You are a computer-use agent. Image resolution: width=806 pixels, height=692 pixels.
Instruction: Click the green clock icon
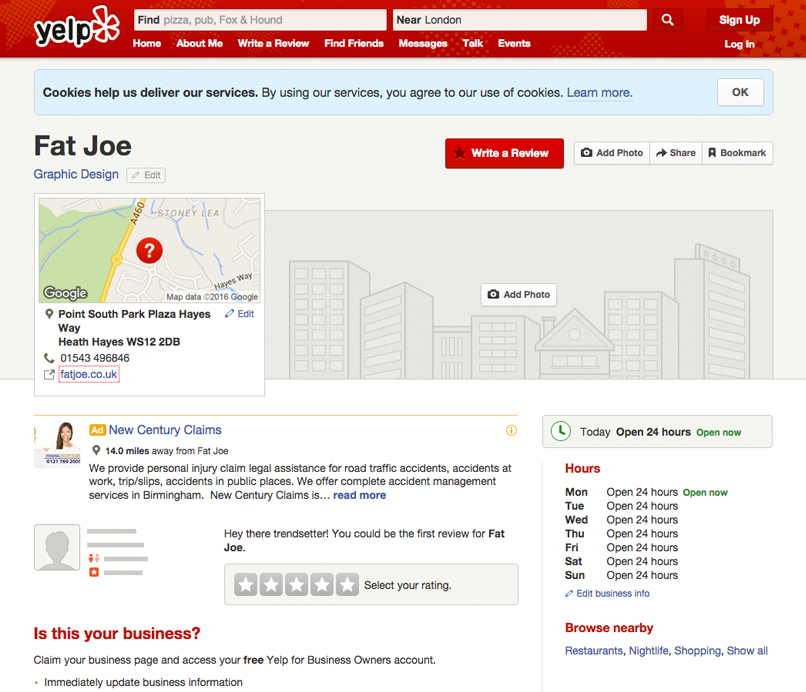point(561,431)
